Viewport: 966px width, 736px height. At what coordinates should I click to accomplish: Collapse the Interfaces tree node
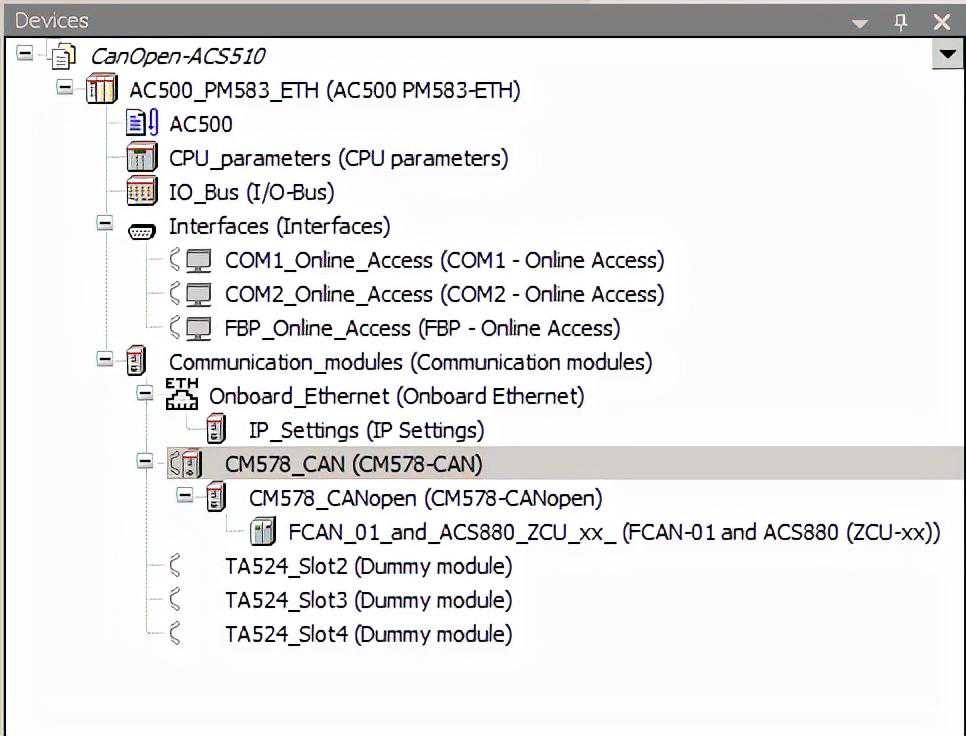(105, 224)
